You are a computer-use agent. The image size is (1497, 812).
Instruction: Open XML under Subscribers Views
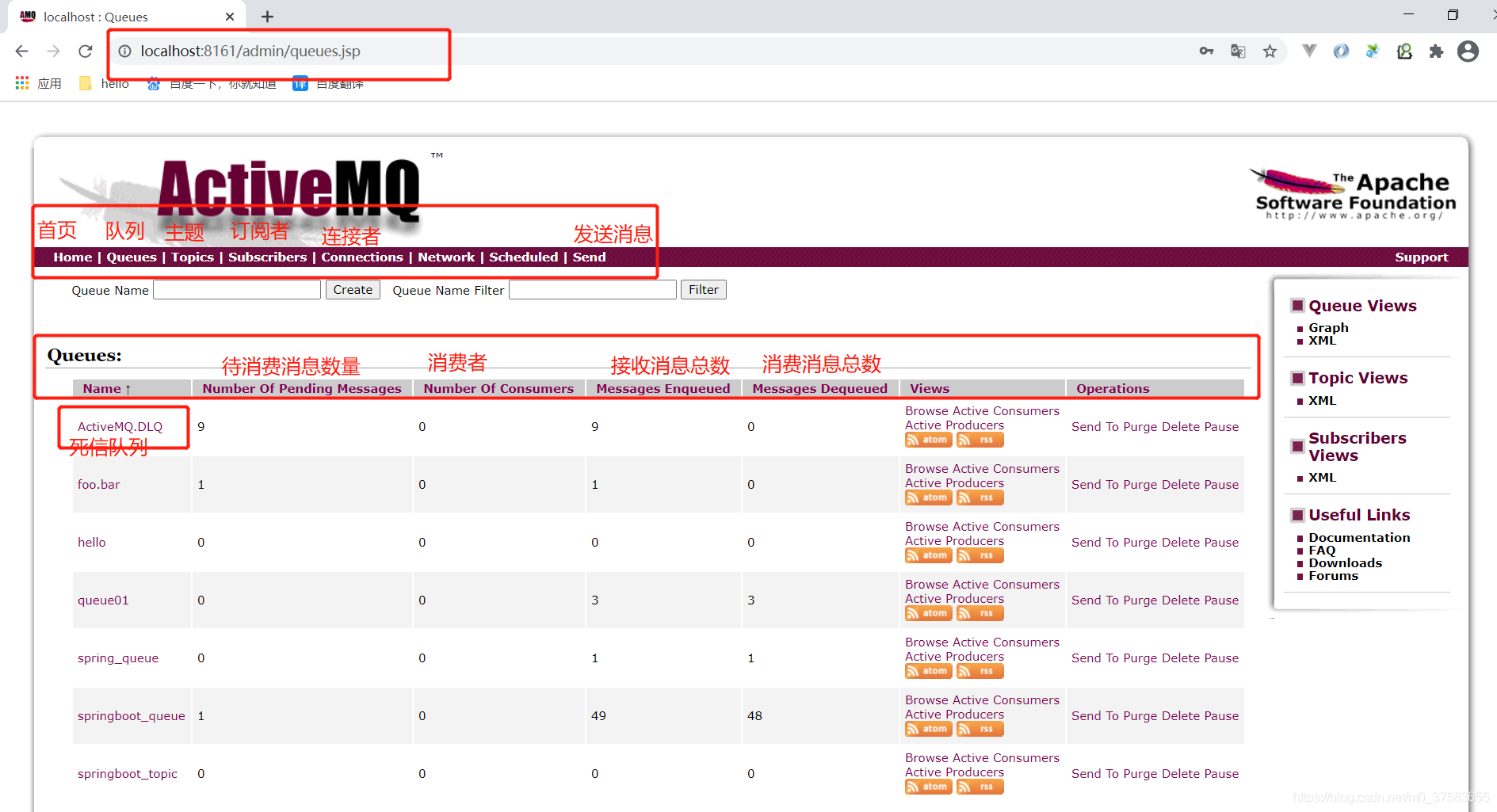tap(1322, 478)
